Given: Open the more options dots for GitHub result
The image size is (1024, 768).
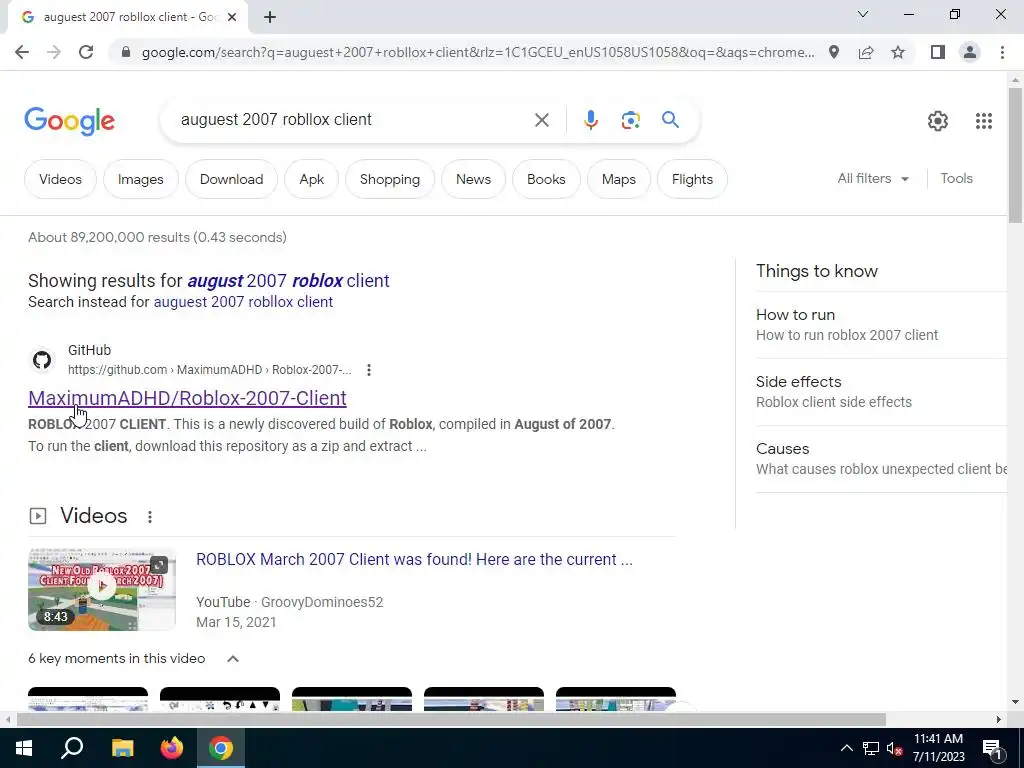Looking at the screenshot, I should click(369, 370).
